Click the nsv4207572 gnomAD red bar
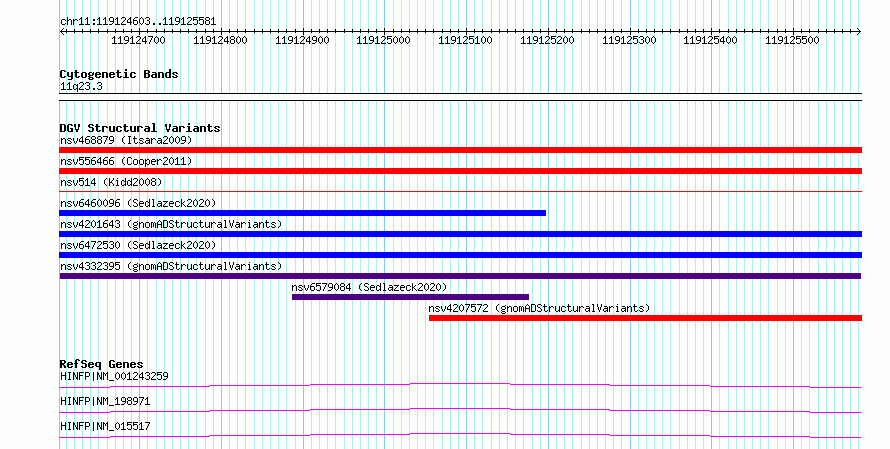This screenshot has height=449, width=890. click(x=645, y=318)
